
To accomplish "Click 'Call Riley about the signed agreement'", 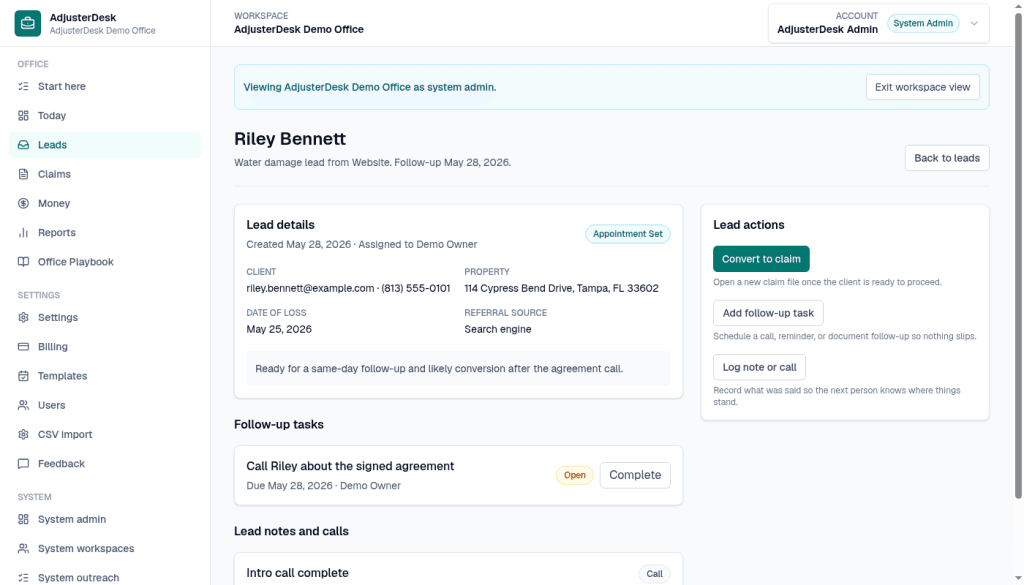I will [350, 466].
